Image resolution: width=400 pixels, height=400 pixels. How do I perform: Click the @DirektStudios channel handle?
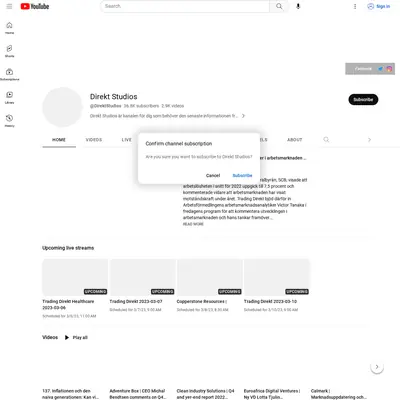pyautogui.click(x=105, y=106)
